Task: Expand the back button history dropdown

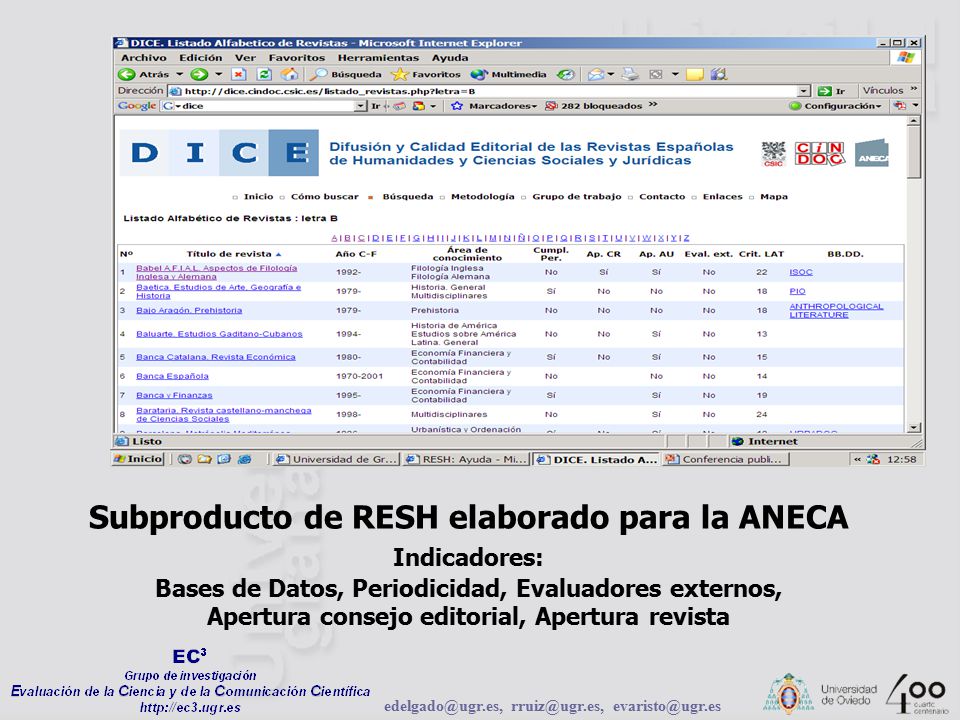Action: (179, 75)
